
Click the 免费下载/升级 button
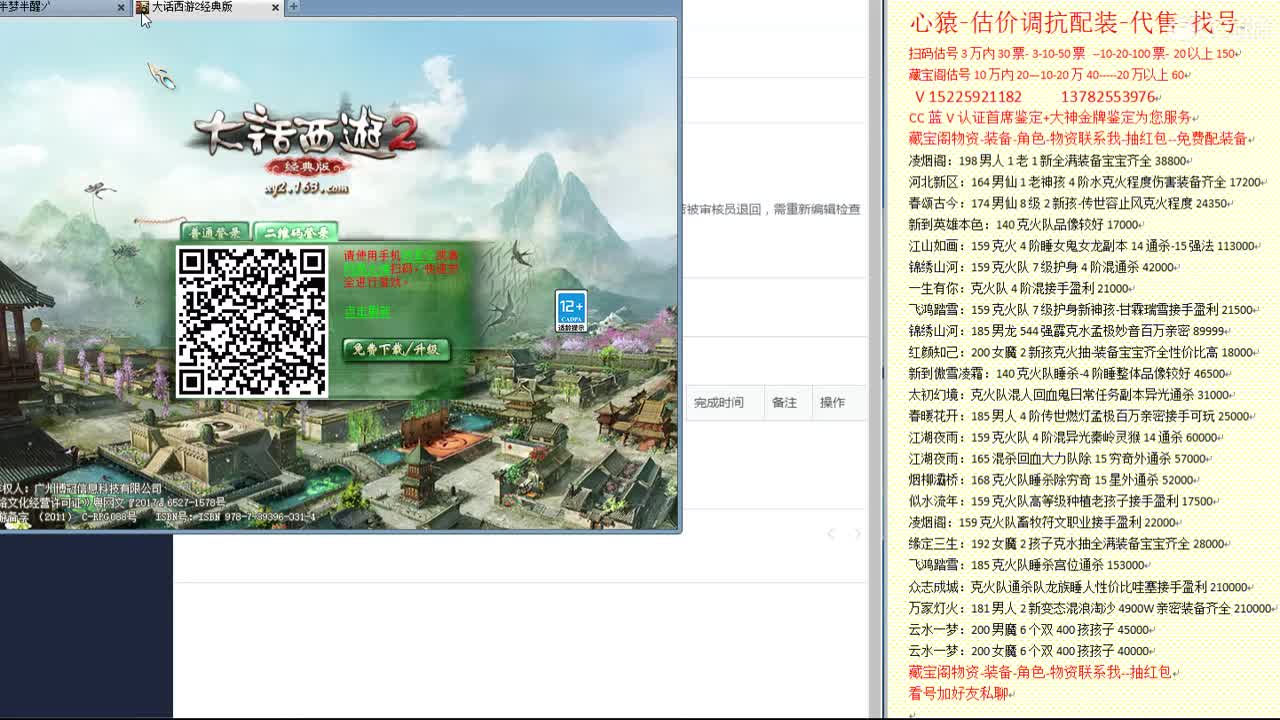[396, 349]
